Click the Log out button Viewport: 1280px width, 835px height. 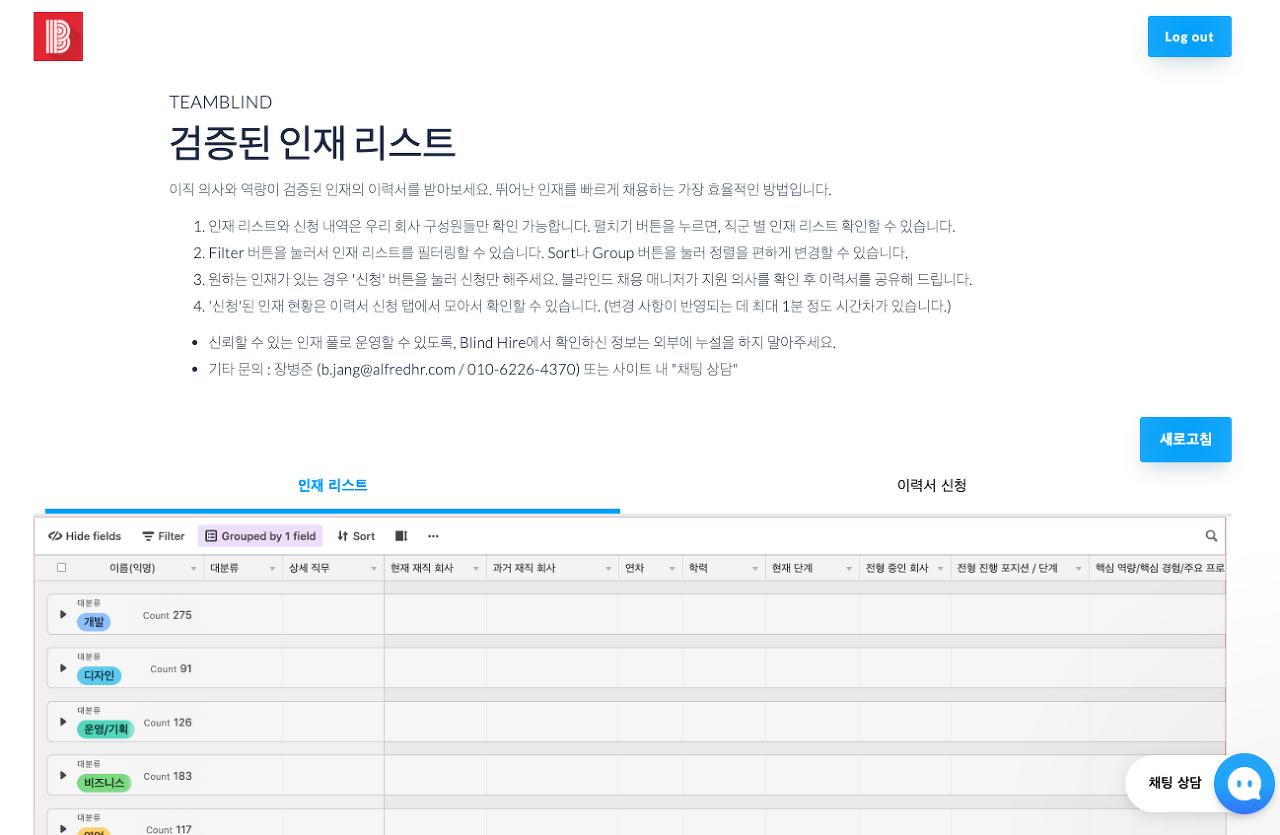coord(1189,35)
